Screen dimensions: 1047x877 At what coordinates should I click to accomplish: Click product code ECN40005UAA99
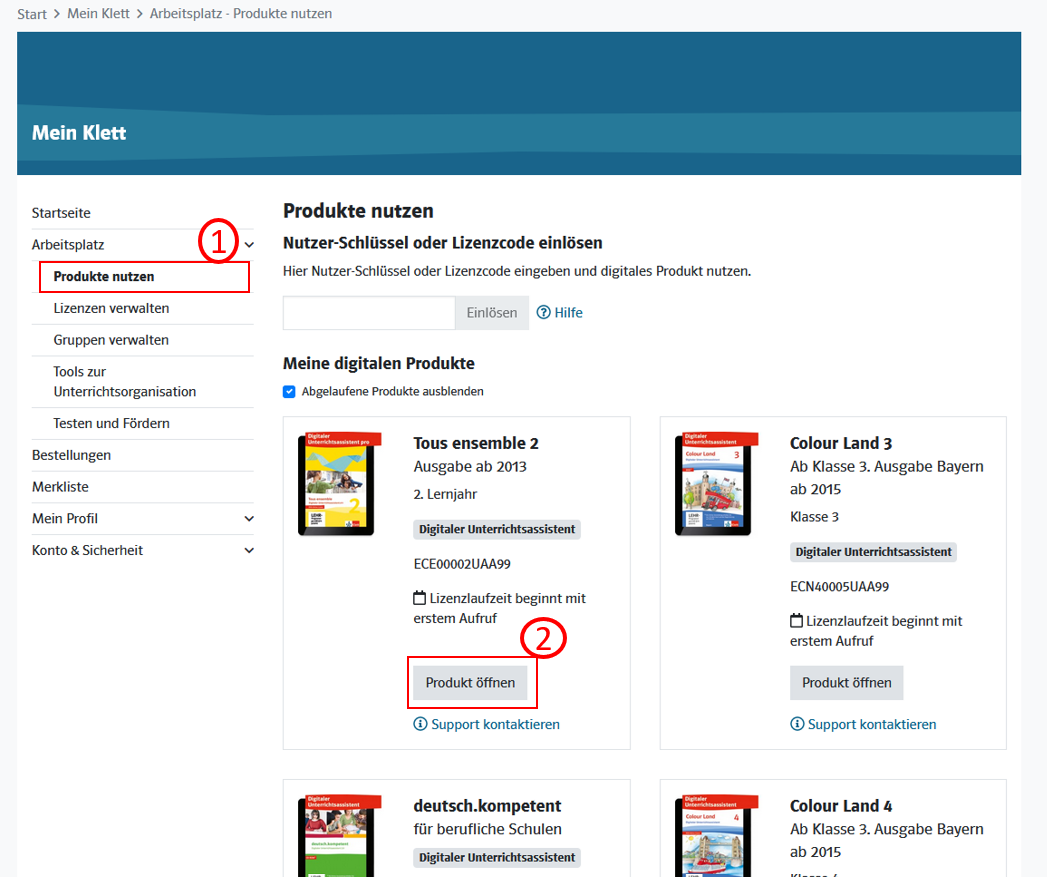pyautogui.click(x=839, y=587)
